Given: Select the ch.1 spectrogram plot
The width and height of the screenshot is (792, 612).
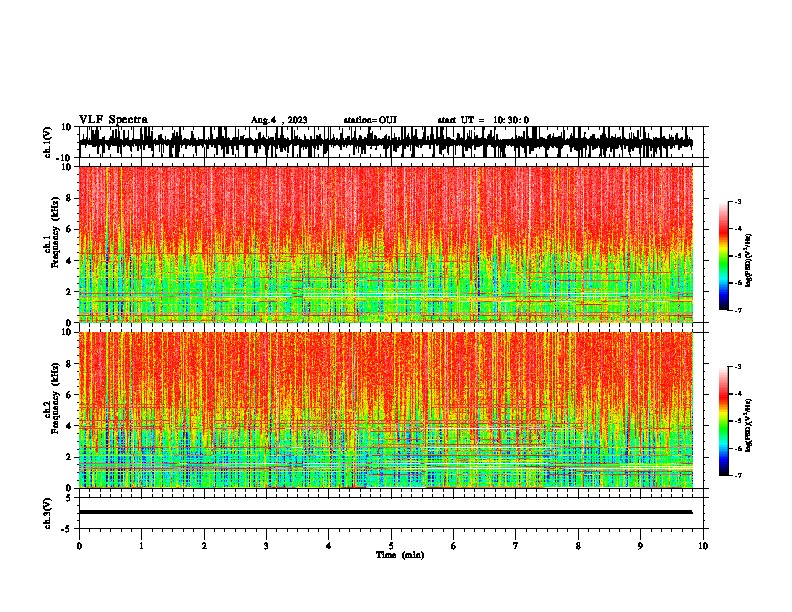Looking at the screenshot, I should [x=386, y=244].
